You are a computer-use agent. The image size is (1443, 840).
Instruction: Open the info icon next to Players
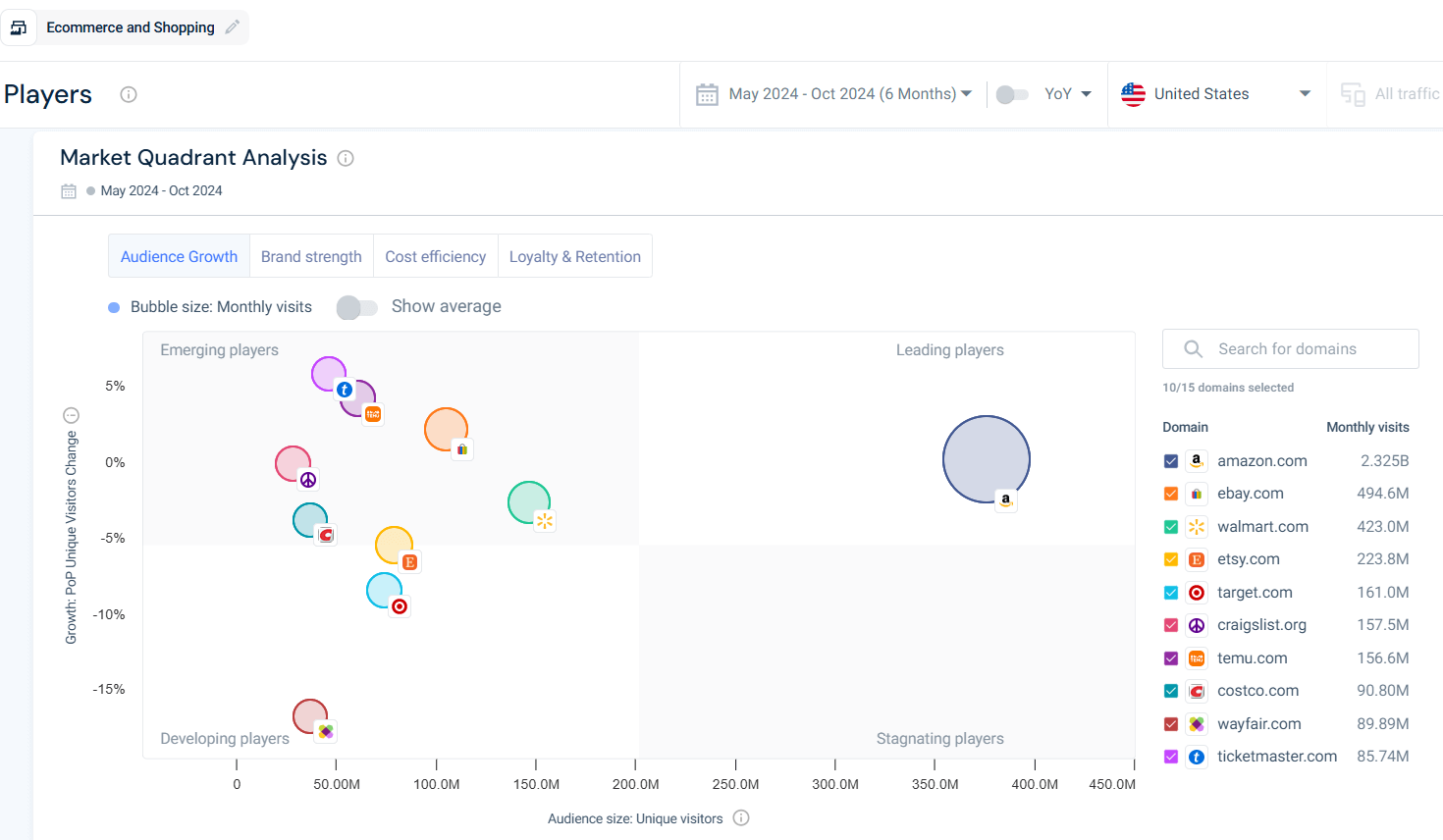(129, 94)
